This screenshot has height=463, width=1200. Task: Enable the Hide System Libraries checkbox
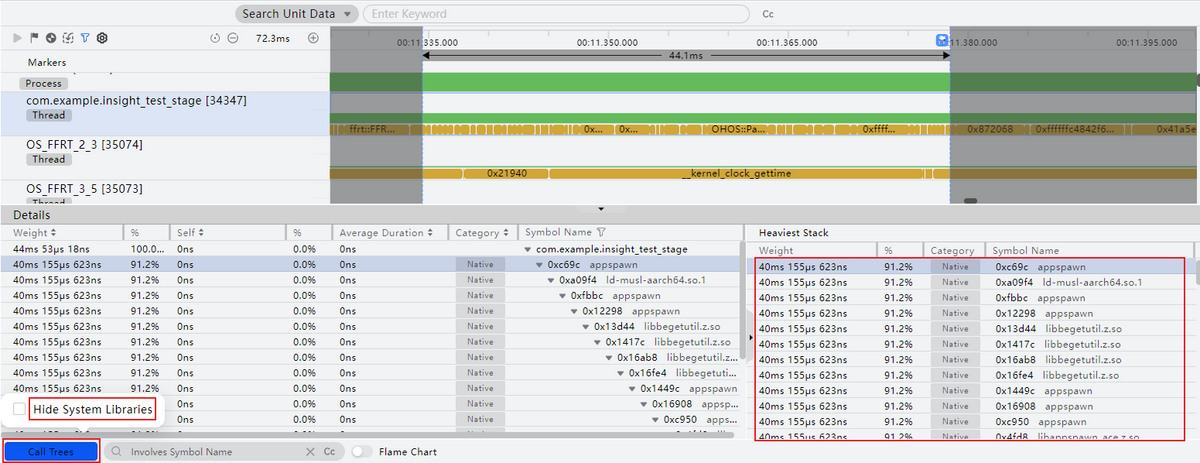click(19, 409)
